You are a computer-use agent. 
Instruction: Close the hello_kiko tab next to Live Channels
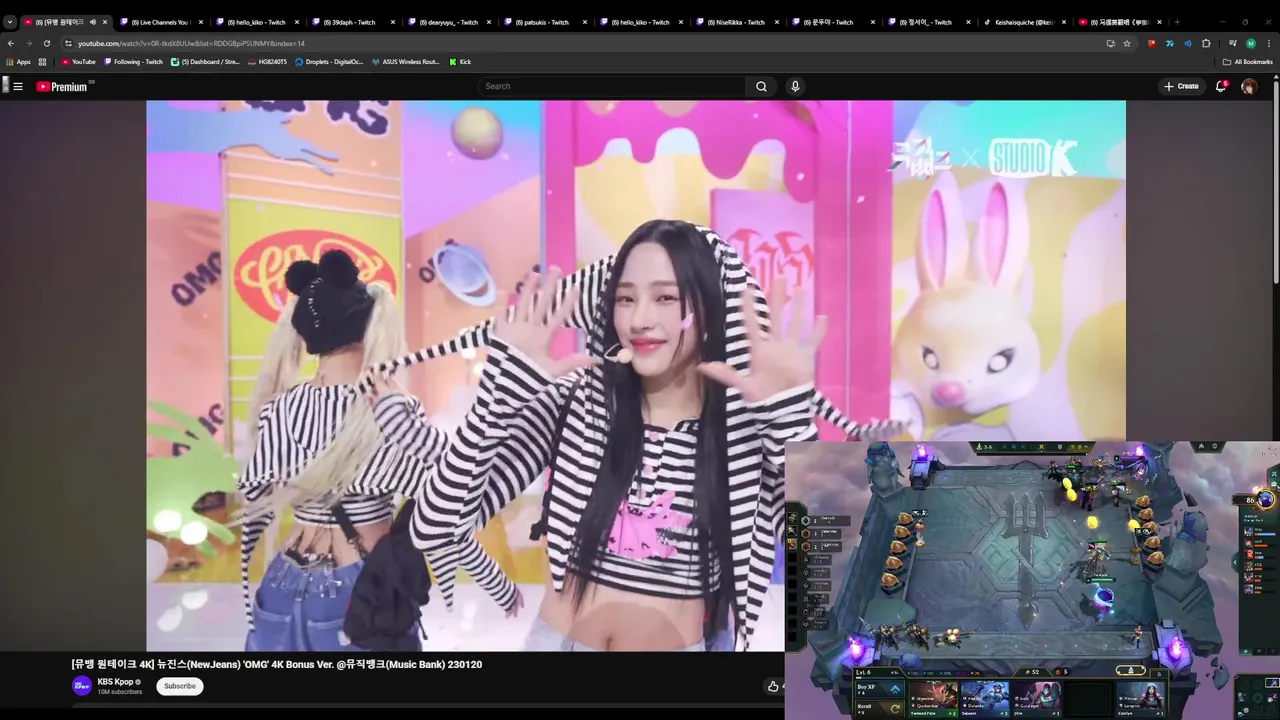pyautogui.click(x=296, y=22)
